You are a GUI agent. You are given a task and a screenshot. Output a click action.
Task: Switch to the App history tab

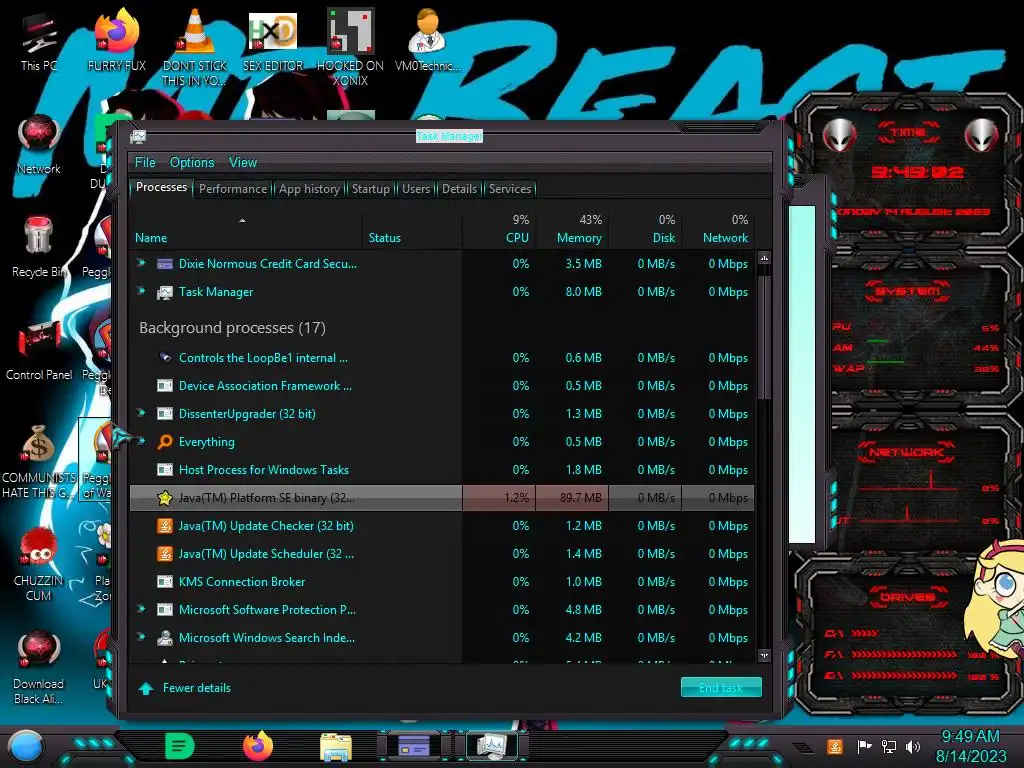309,189
